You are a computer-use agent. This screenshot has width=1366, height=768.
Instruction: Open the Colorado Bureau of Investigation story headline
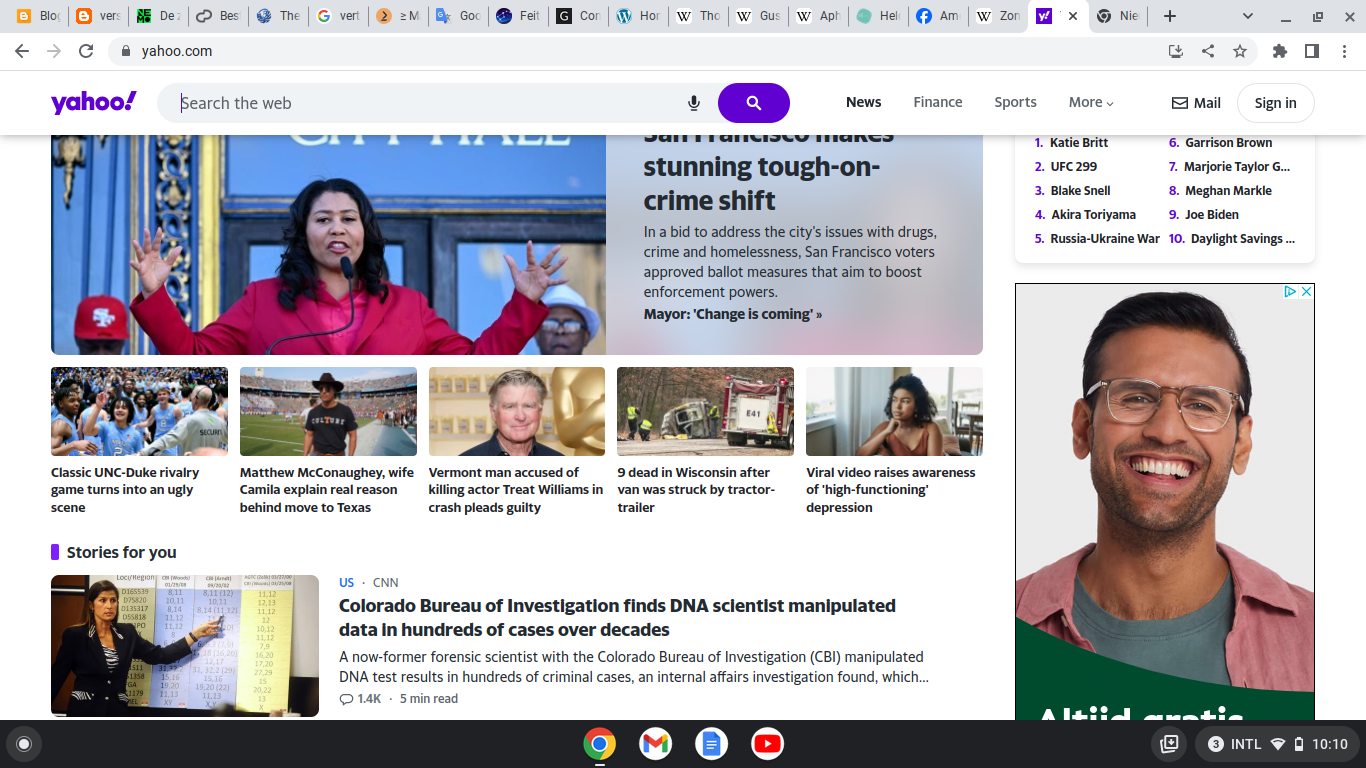[x=617, y=618]
